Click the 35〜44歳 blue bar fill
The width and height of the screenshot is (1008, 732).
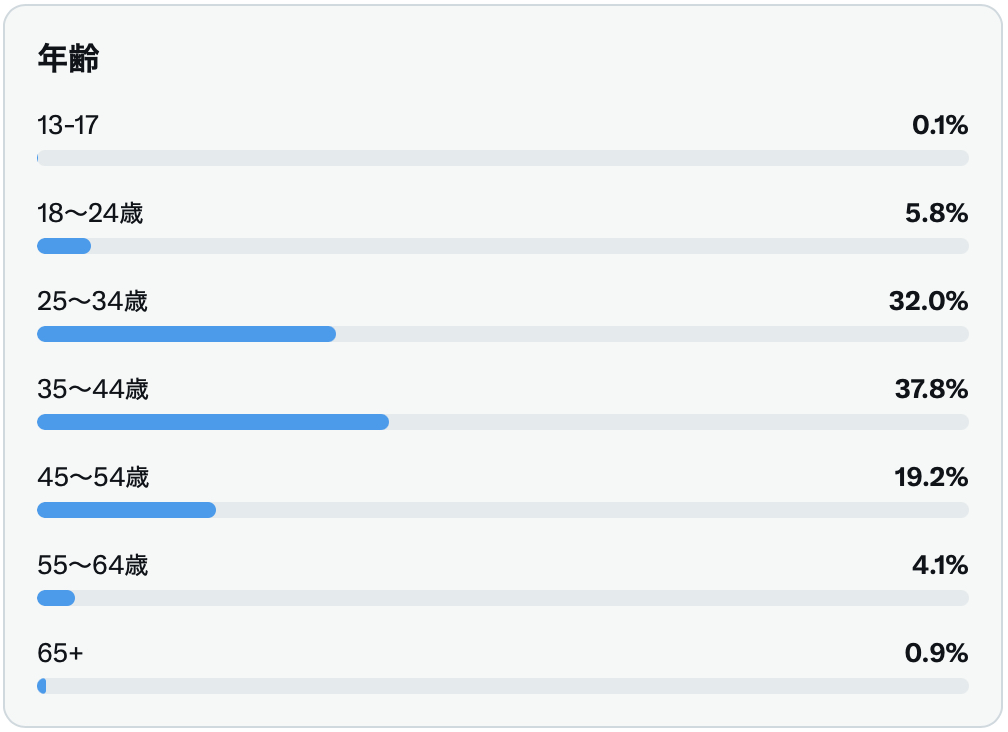point(213,422)
